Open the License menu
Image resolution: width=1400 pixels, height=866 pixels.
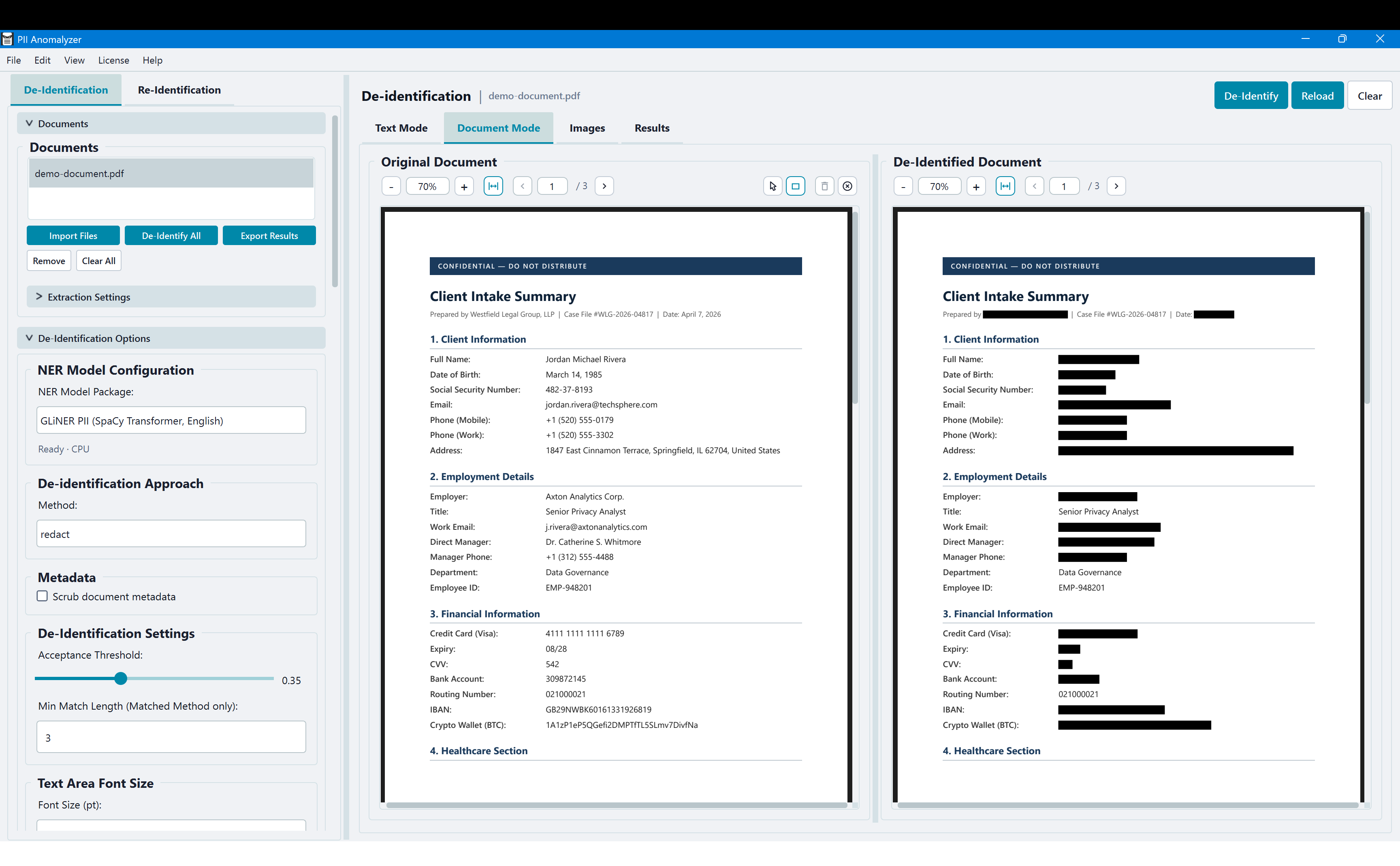(x=113, y=60)
